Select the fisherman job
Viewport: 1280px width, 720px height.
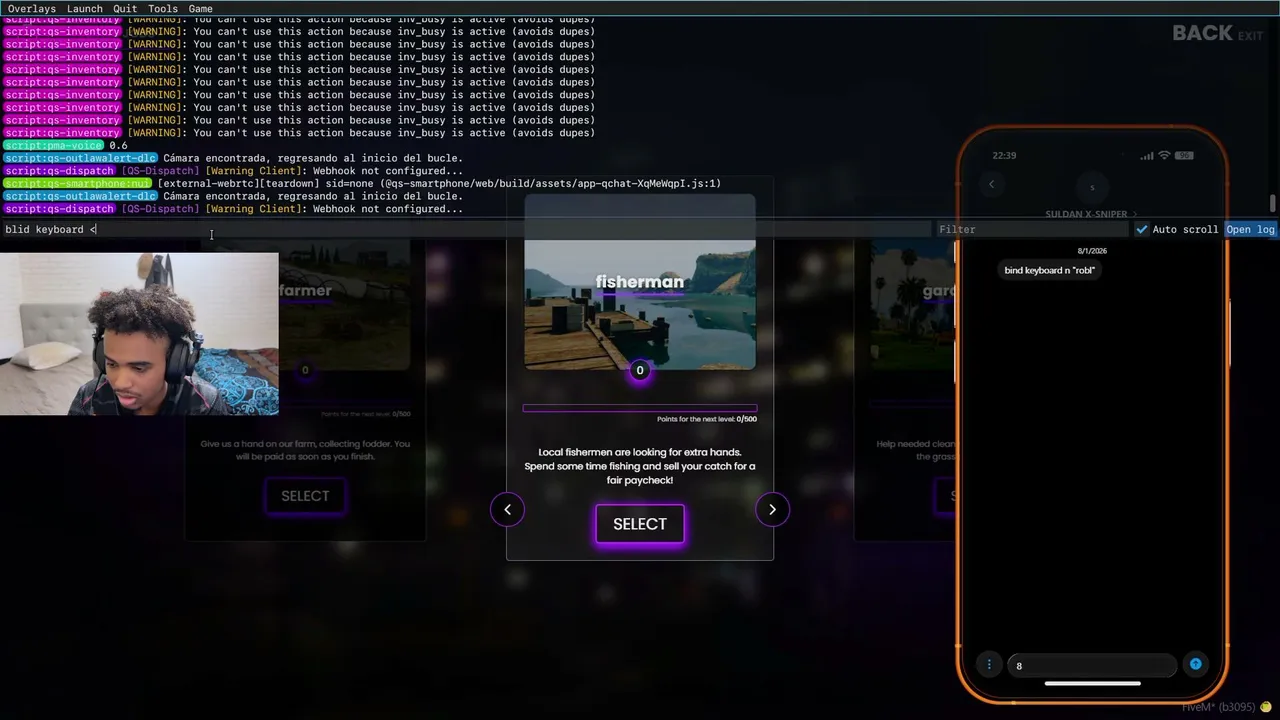click(x=640, y=524)
